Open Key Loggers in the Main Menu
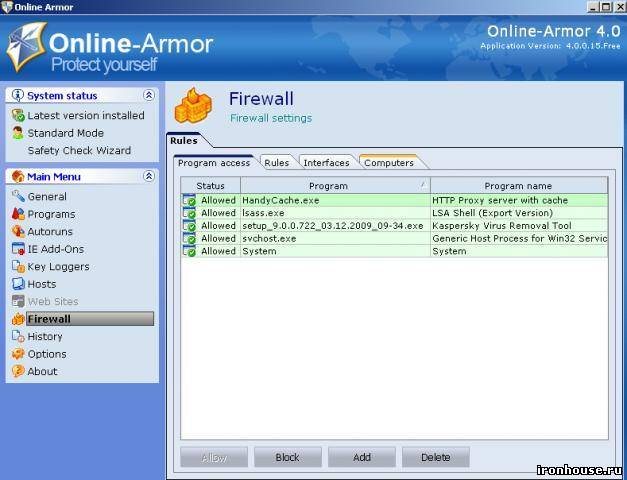Screen dimensions: 627x480 point(58,267)
